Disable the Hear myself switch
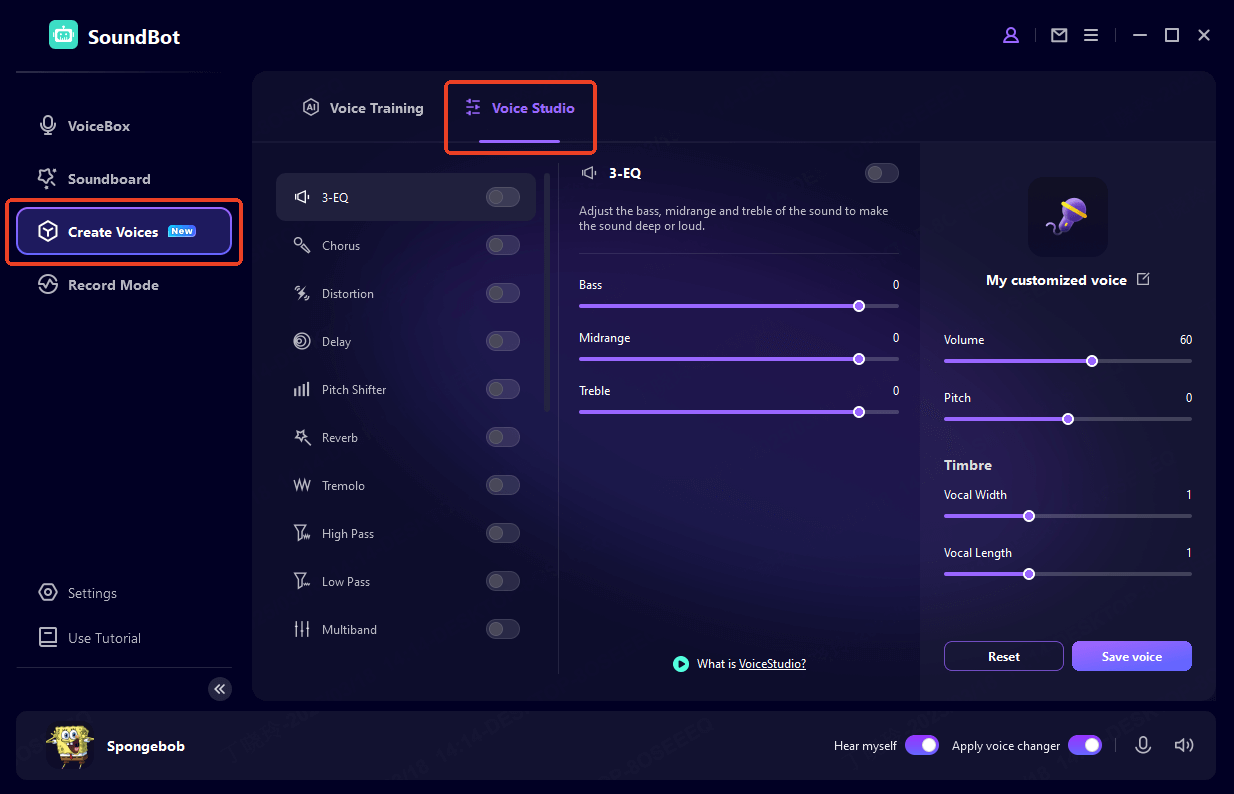 click(x=921, y=745)
